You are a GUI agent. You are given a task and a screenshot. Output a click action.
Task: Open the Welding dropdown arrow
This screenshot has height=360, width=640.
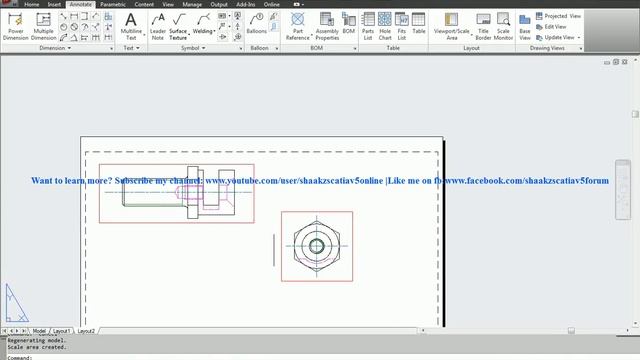[215, 31]
